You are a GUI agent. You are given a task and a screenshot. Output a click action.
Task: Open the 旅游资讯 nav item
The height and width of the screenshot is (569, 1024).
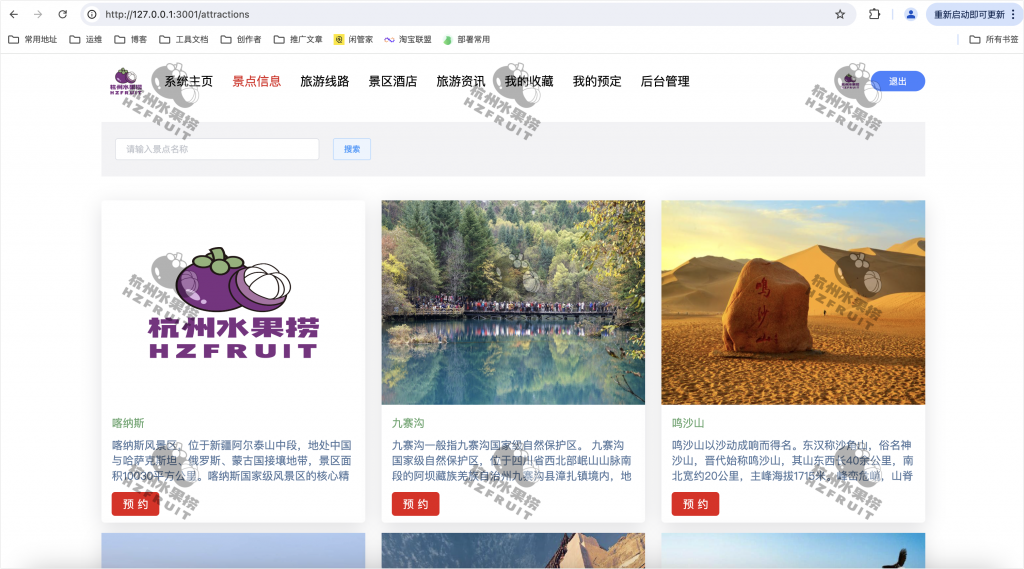coord(460,81)
